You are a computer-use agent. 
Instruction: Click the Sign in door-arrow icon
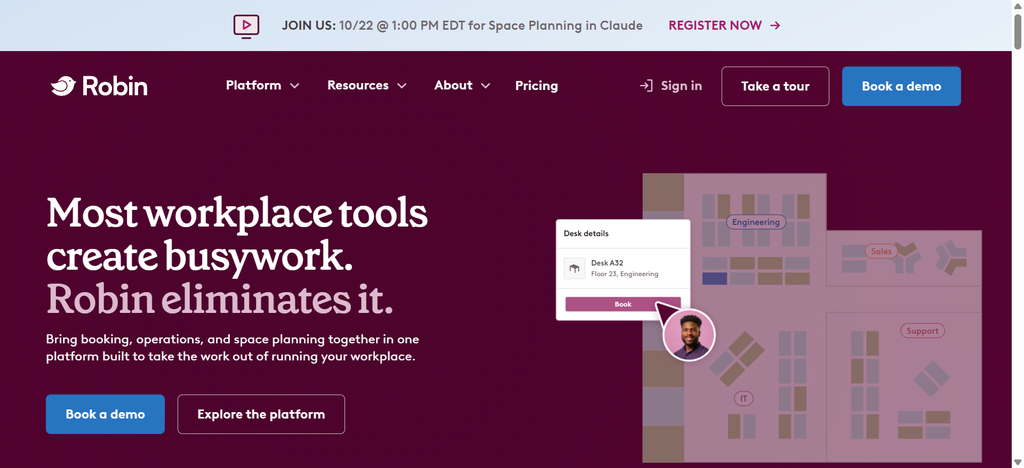click(x=646, y=86)
